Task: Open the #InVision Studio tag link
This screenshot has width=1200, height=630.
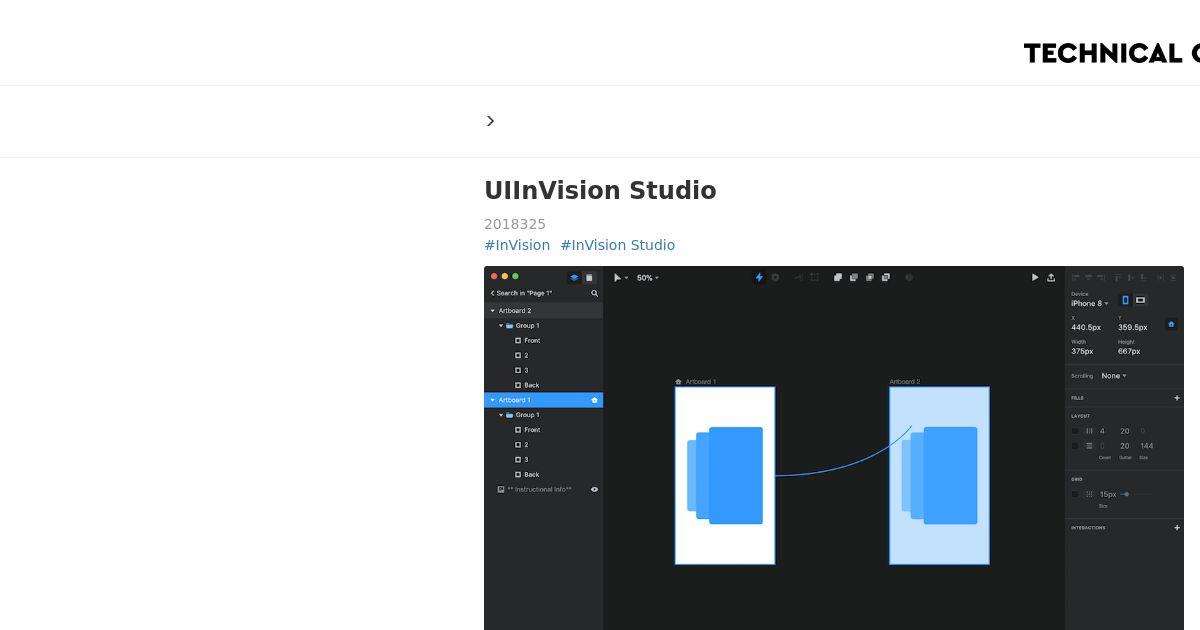Action: pyautogui.click(x=618, y=245)
